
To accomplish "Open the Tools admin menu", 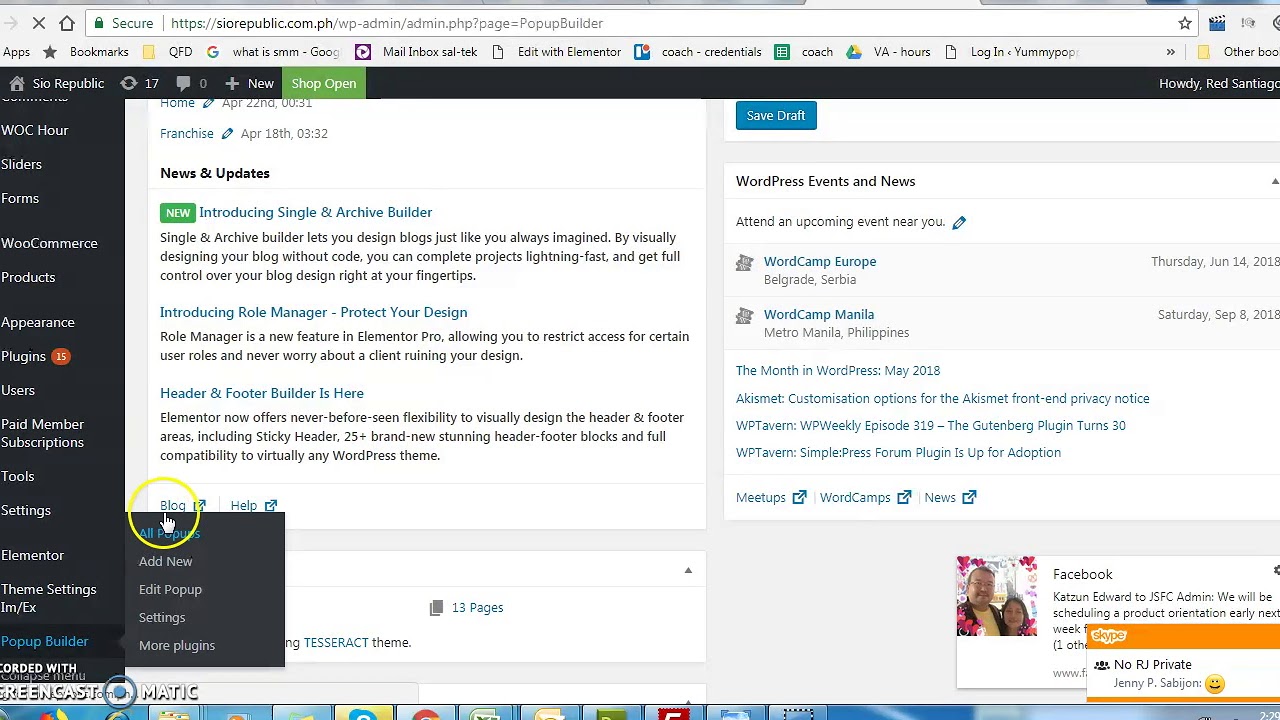I will [x=18, y=476].
